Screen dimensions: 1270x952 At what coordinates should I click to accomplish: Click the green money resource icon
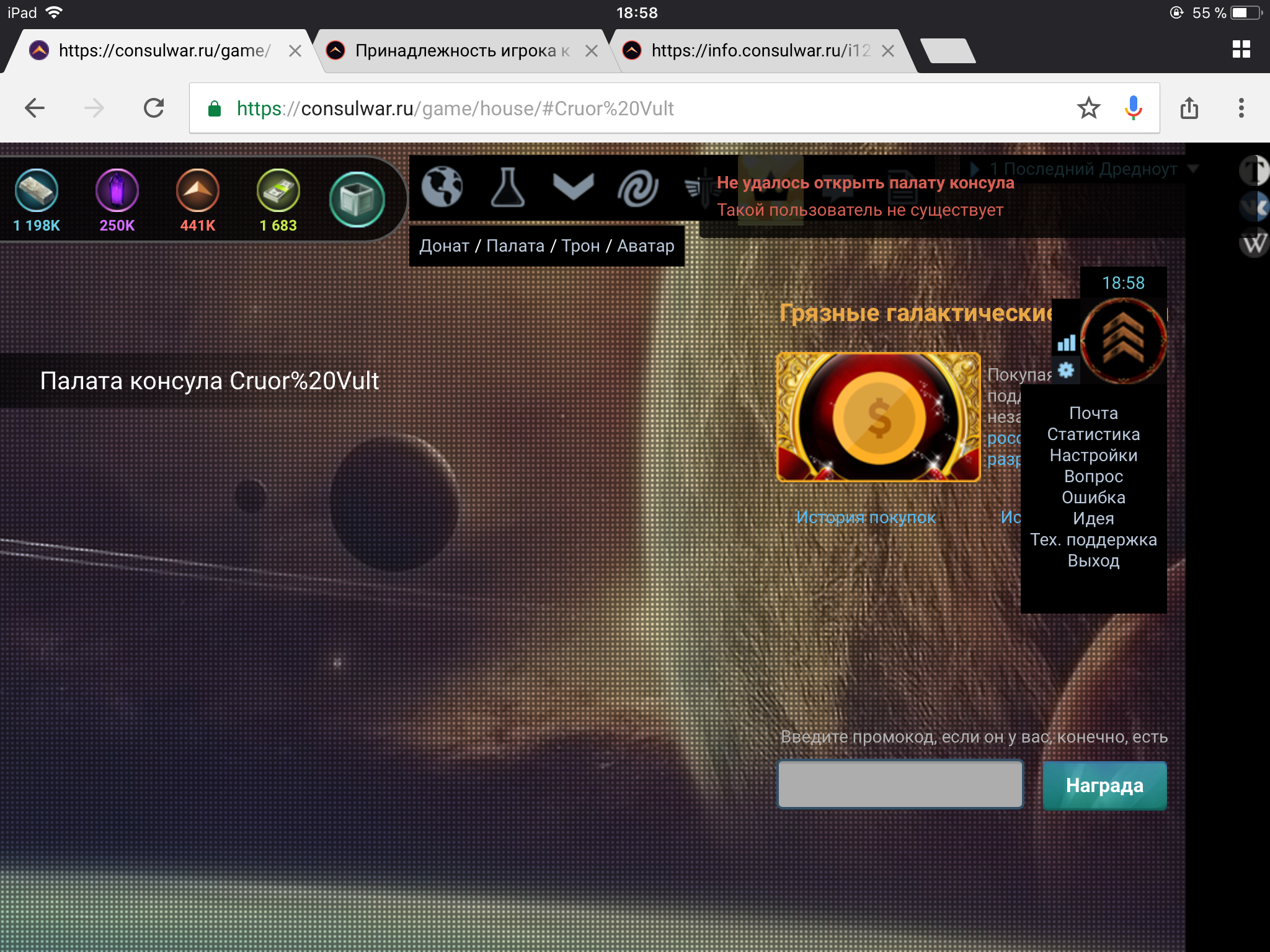pyautogui.click(x=278, y=190)
